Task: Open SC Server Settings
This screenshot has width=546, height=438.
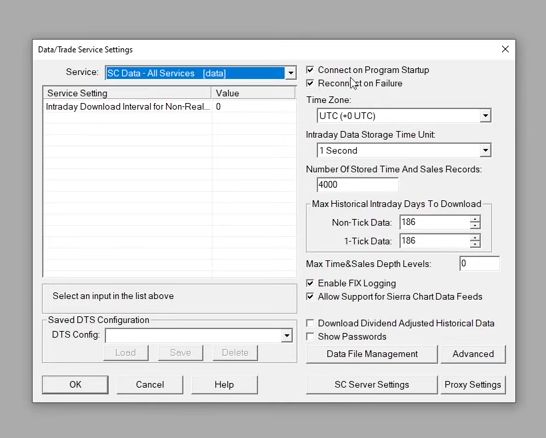Action: [372, 385]
